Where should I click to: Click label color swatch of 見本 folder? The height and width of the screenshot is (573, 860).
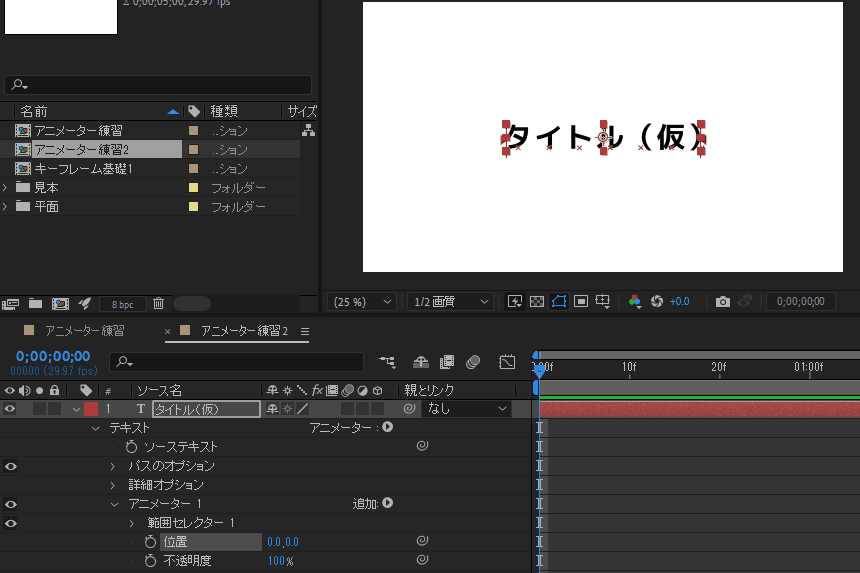tap(194, 188)
